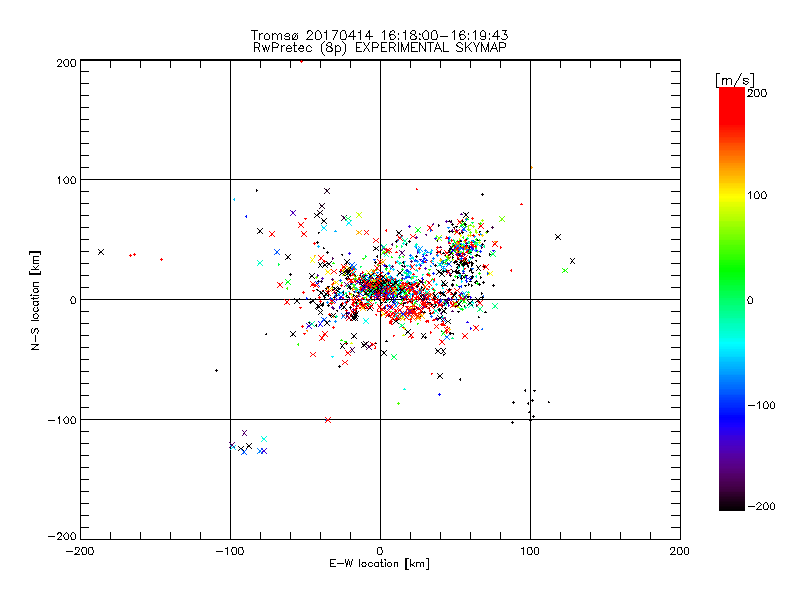Click the "[m/s]" colorbar unit label
Screen dimensions: 800x600
point(735,80)
